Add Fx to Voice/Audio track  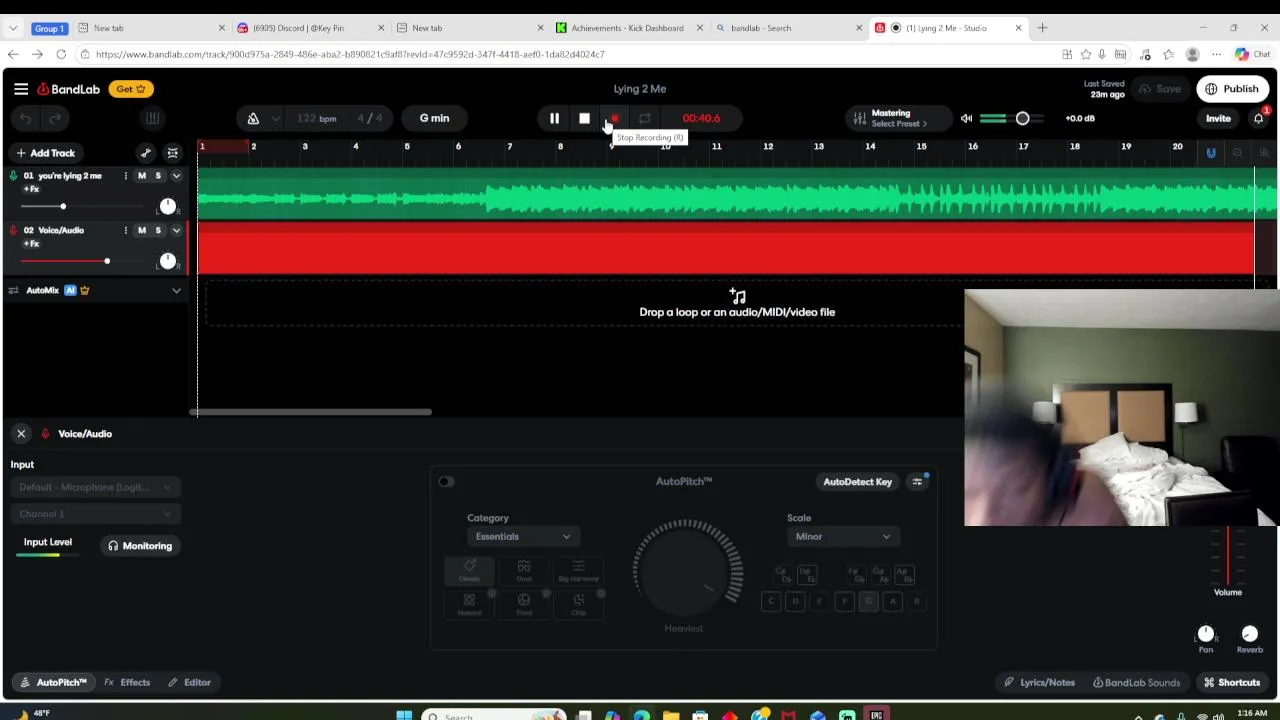[32, 244]
